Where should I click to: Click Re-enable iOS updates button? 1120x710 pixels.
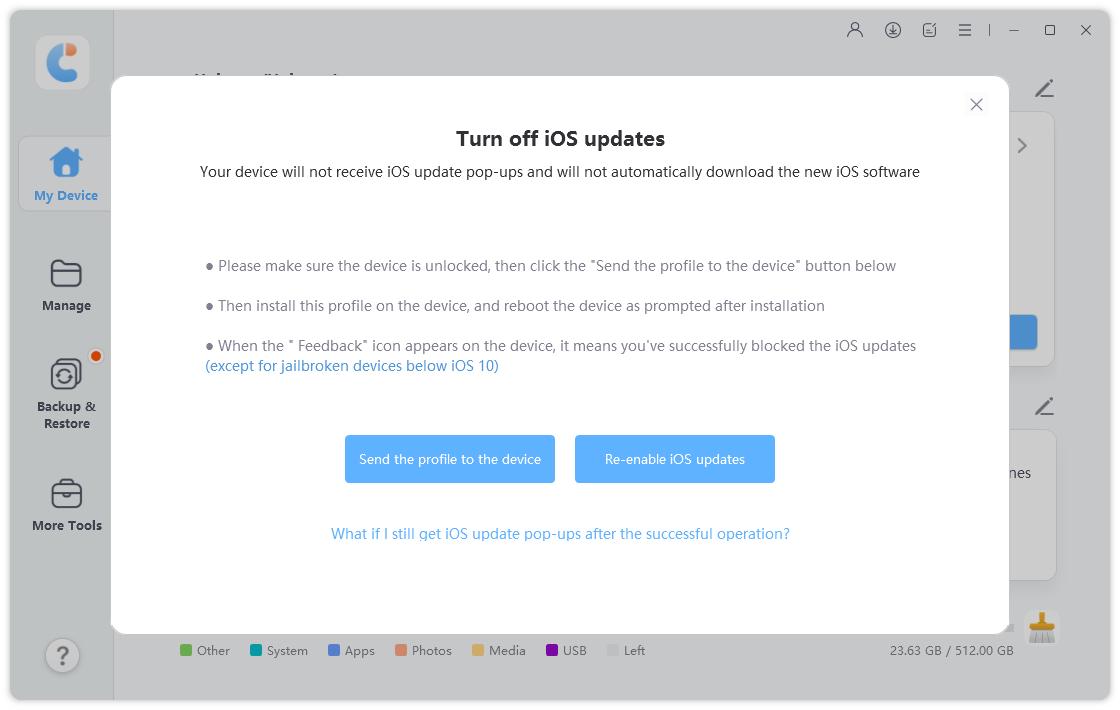pyautogui.click(x=675, y=459)
